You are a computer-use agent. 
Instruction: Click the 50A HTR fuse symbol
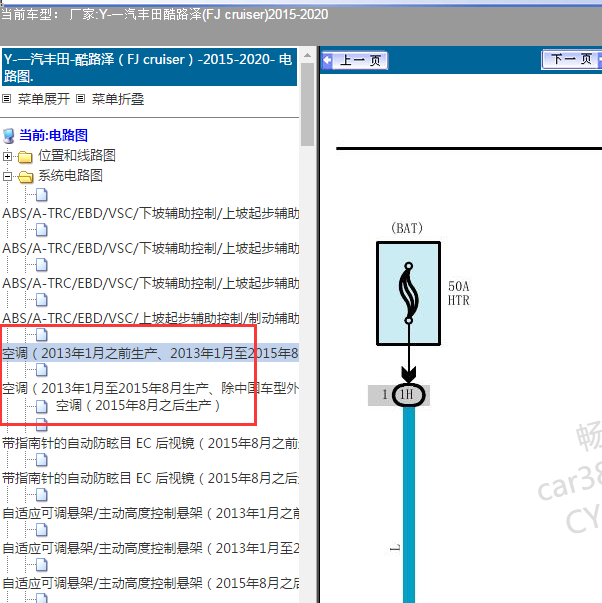(408, 293)
